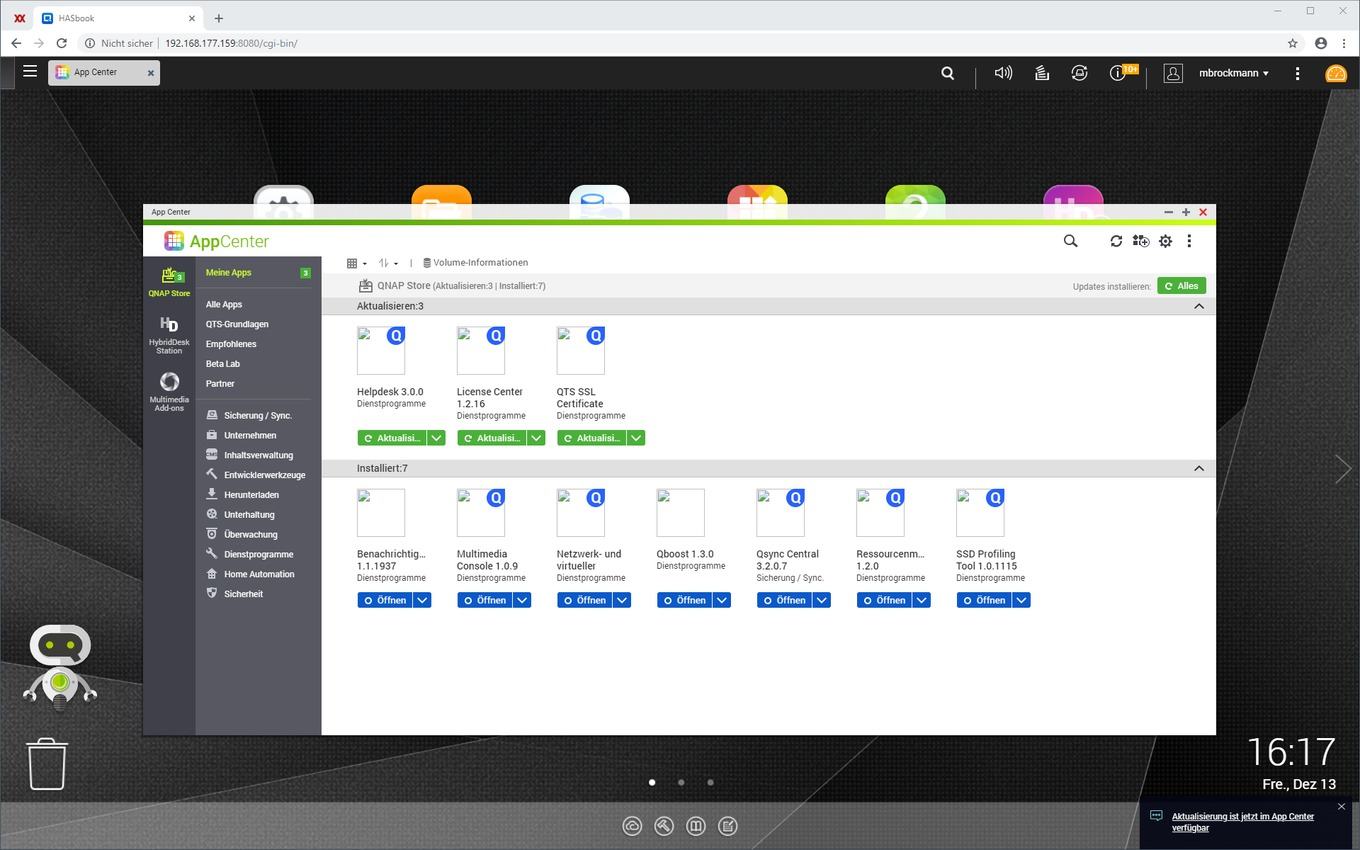The height and width of the screenshot is (850, 1360).
Task: Close the App Center taskbar tab
Action: pos(151,73)
